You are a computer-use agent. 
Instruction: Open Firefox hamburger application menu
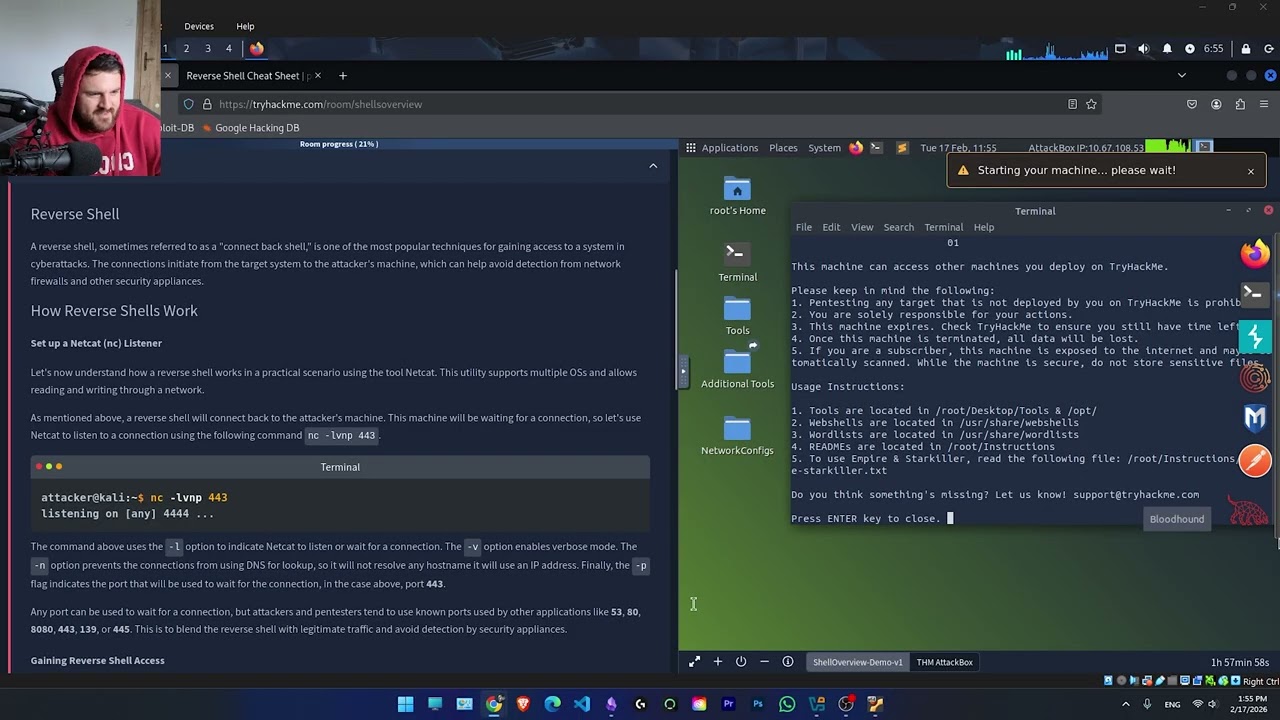1264,104
